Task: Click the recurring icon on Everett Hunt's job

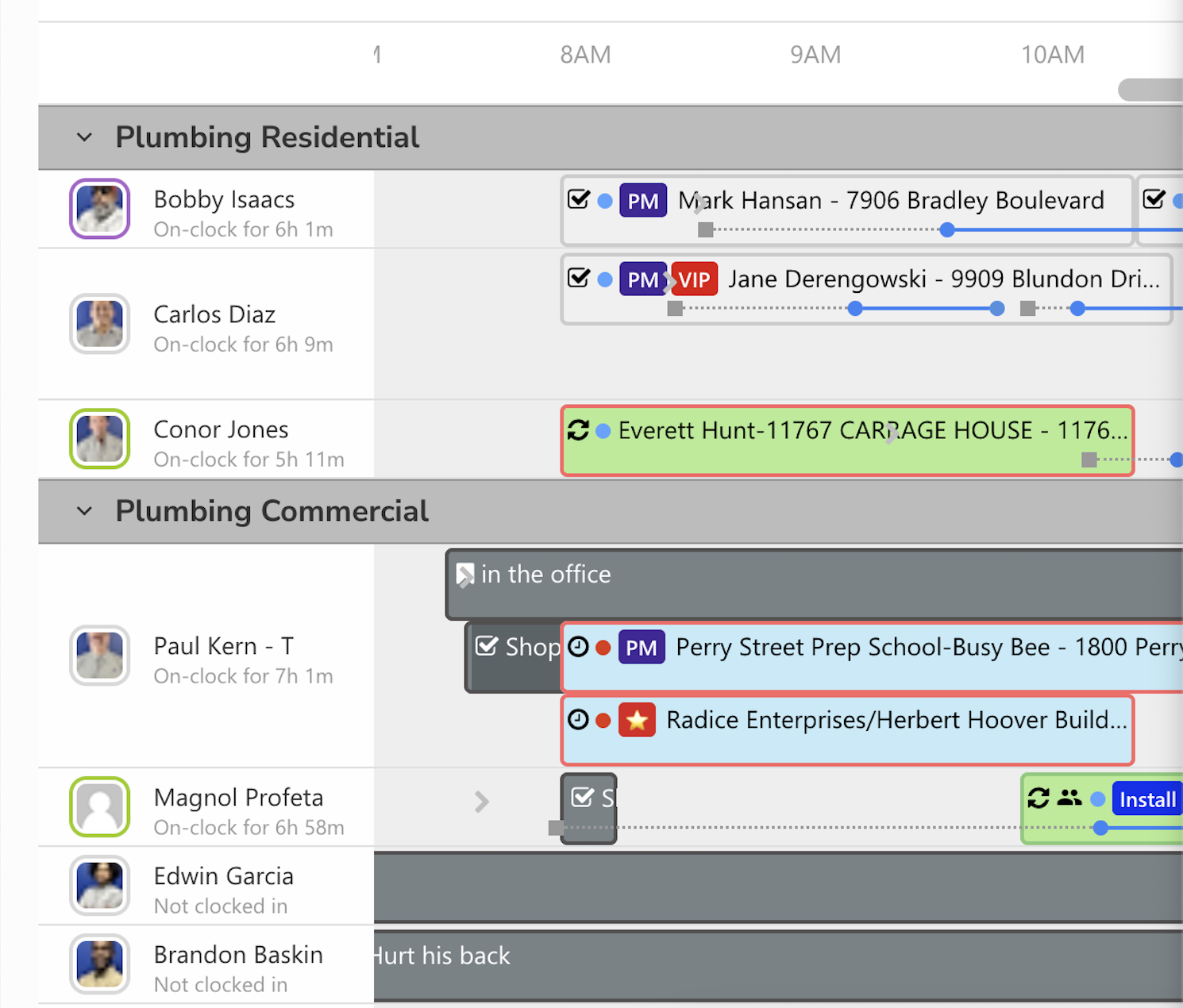Action: [579, 430]
